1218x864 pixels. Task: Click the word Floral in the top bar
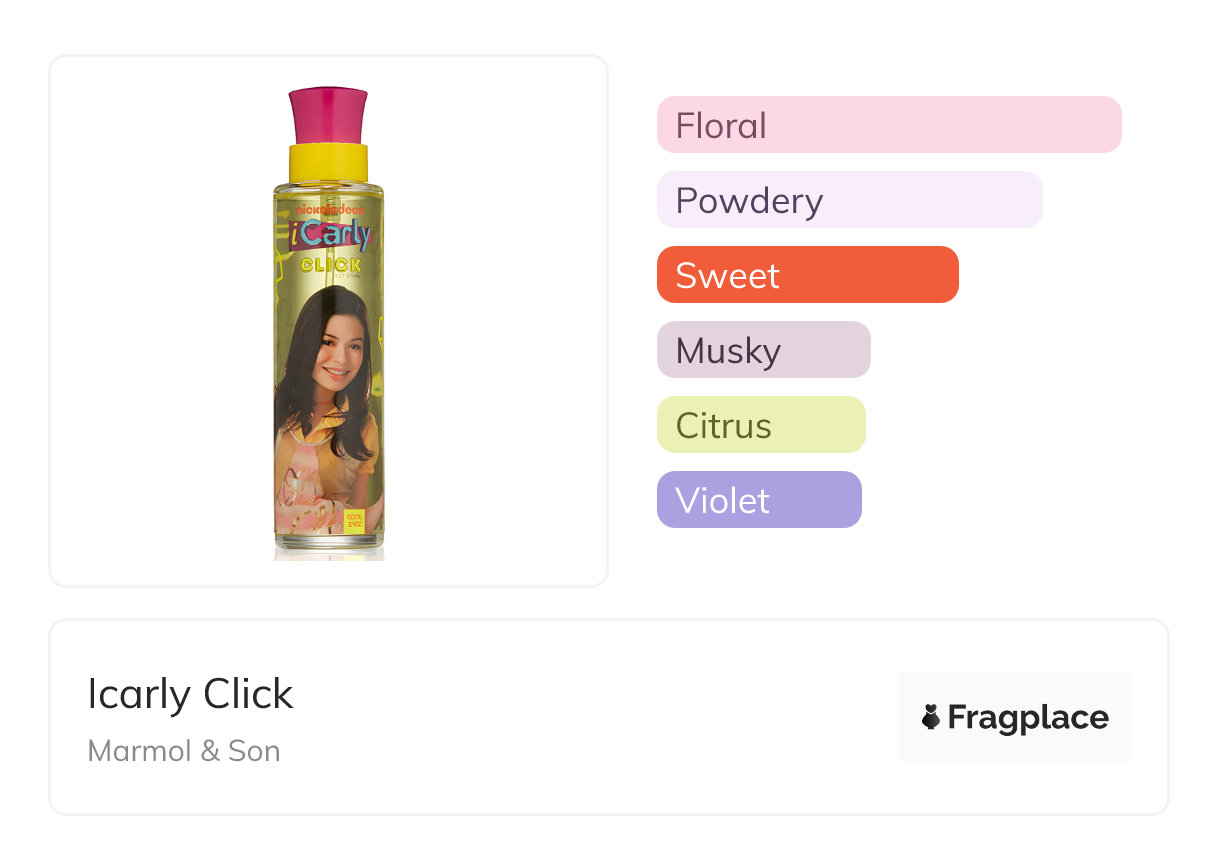[x=721, y=126]
